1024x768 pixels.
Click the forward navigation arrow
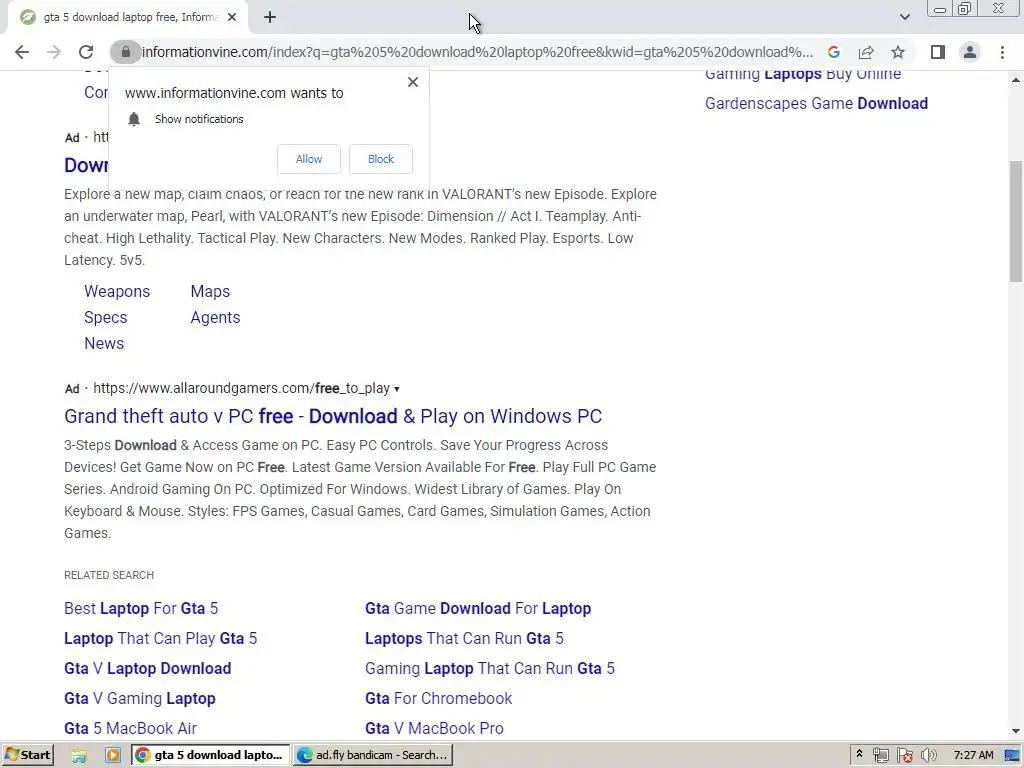coord(54,52)
